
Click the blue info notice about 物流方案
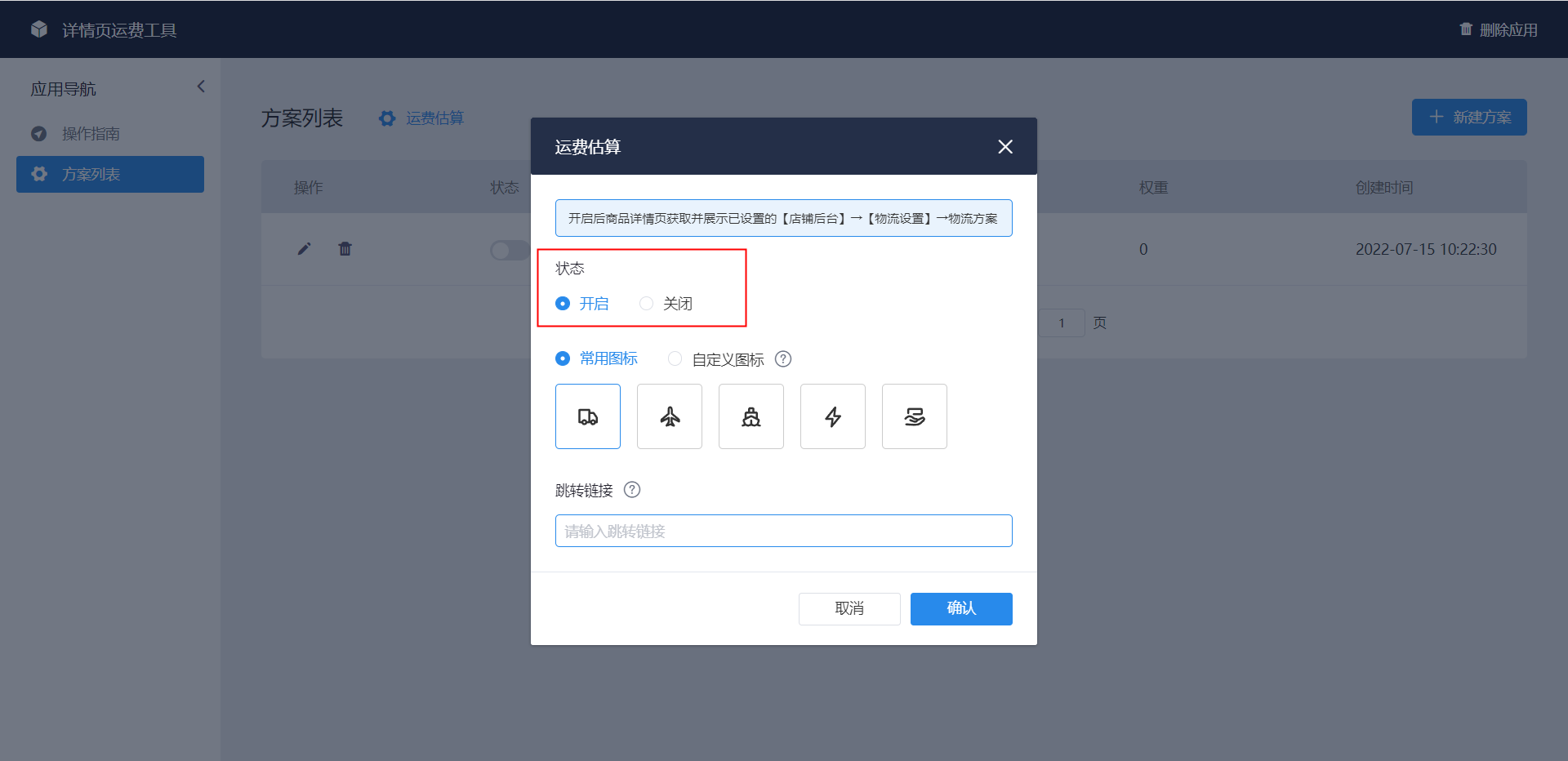coord(784,218)
